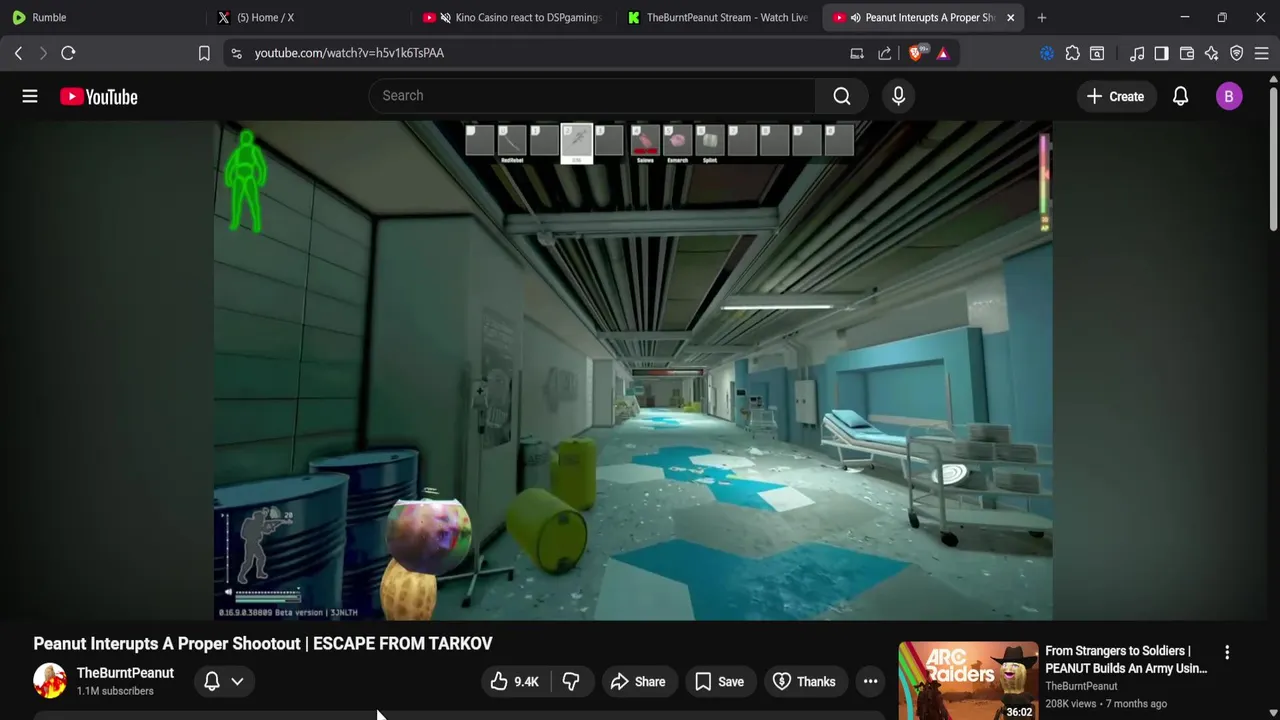1280x720 pixels.
Task: Open the page search extension icon
Action: click(x=1097, y=53)
